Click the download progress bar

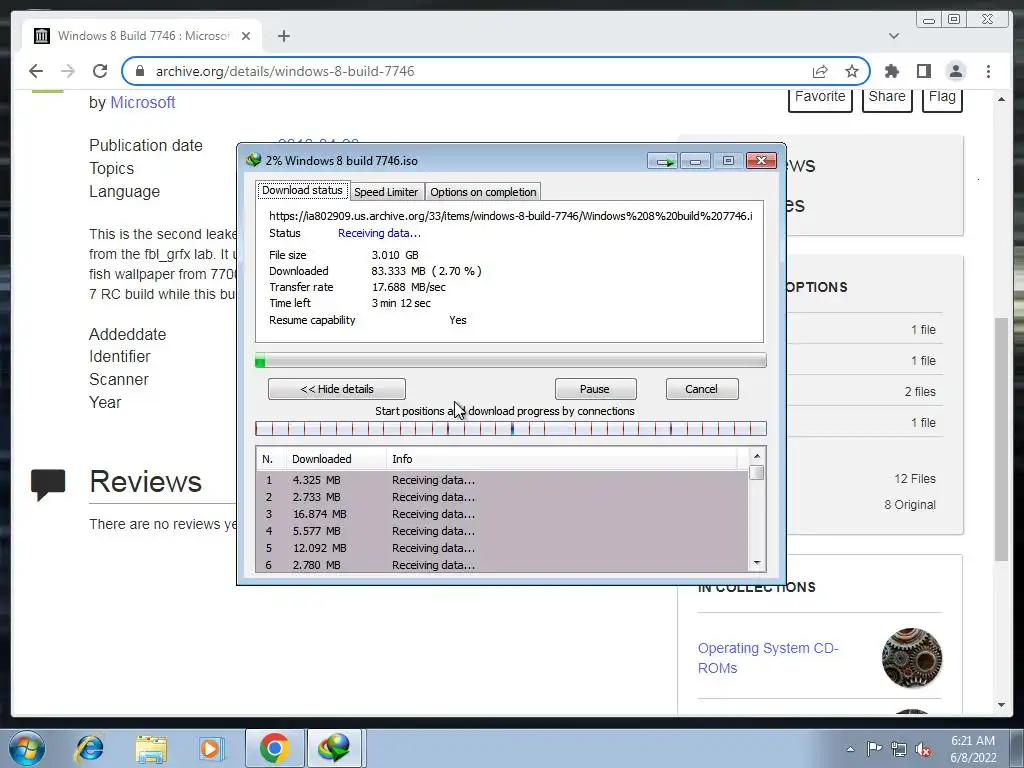pos(511,360)
